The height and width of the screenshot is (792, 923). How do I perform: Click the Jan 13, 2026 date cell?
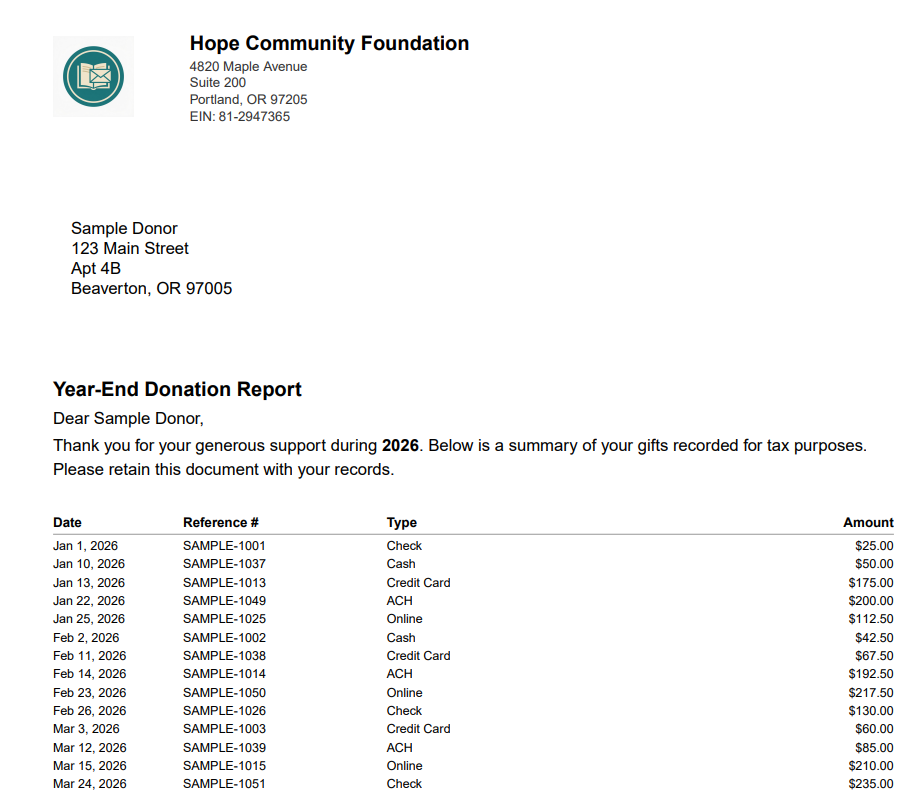pos(89,583)
